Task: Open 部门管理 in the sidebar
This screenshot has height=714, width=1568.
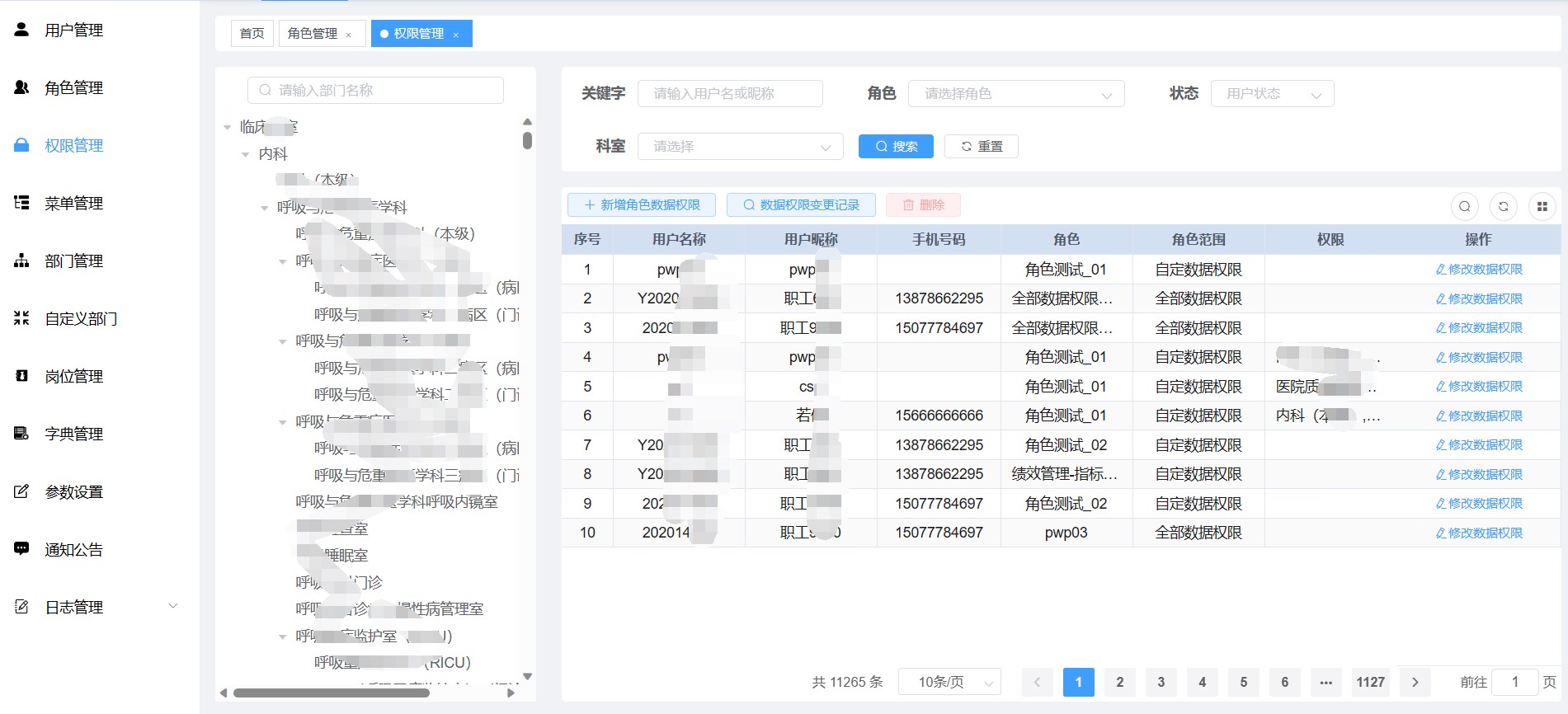Action: click(x=73, y=261)
